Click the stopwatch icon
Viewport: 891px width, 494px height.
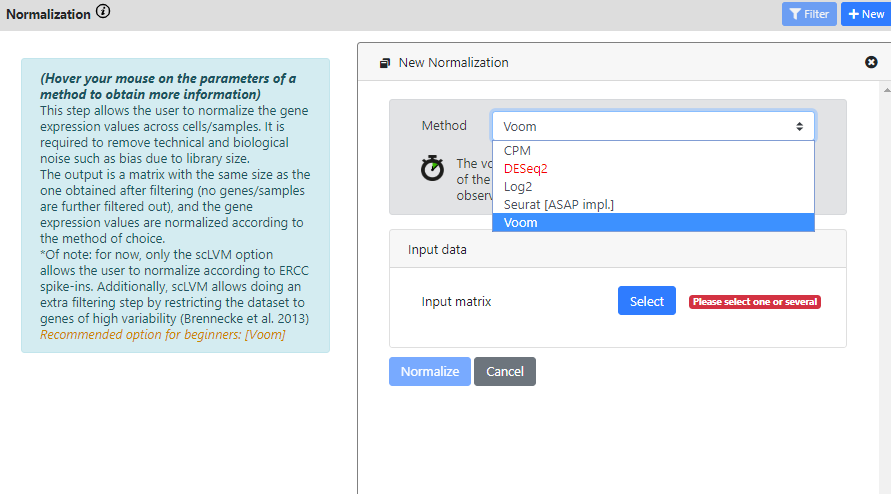tap(432, 168)
